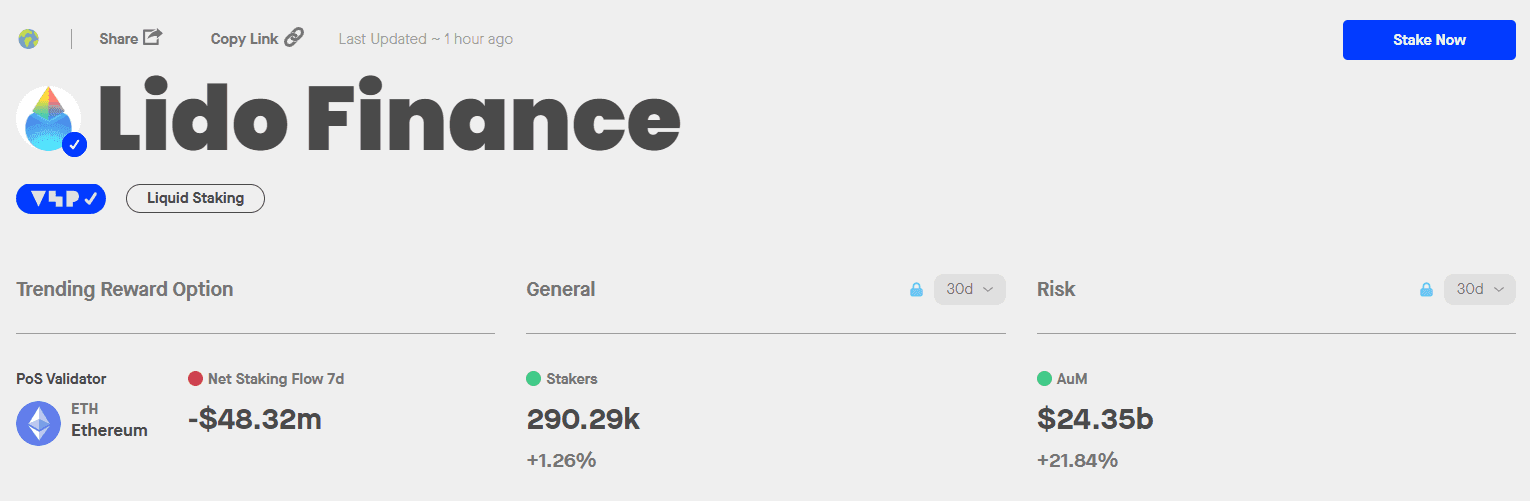The image size is (1530, 501).
Task: Open the Risk 30d period dropdown
Action: [x=1479, y=289]
